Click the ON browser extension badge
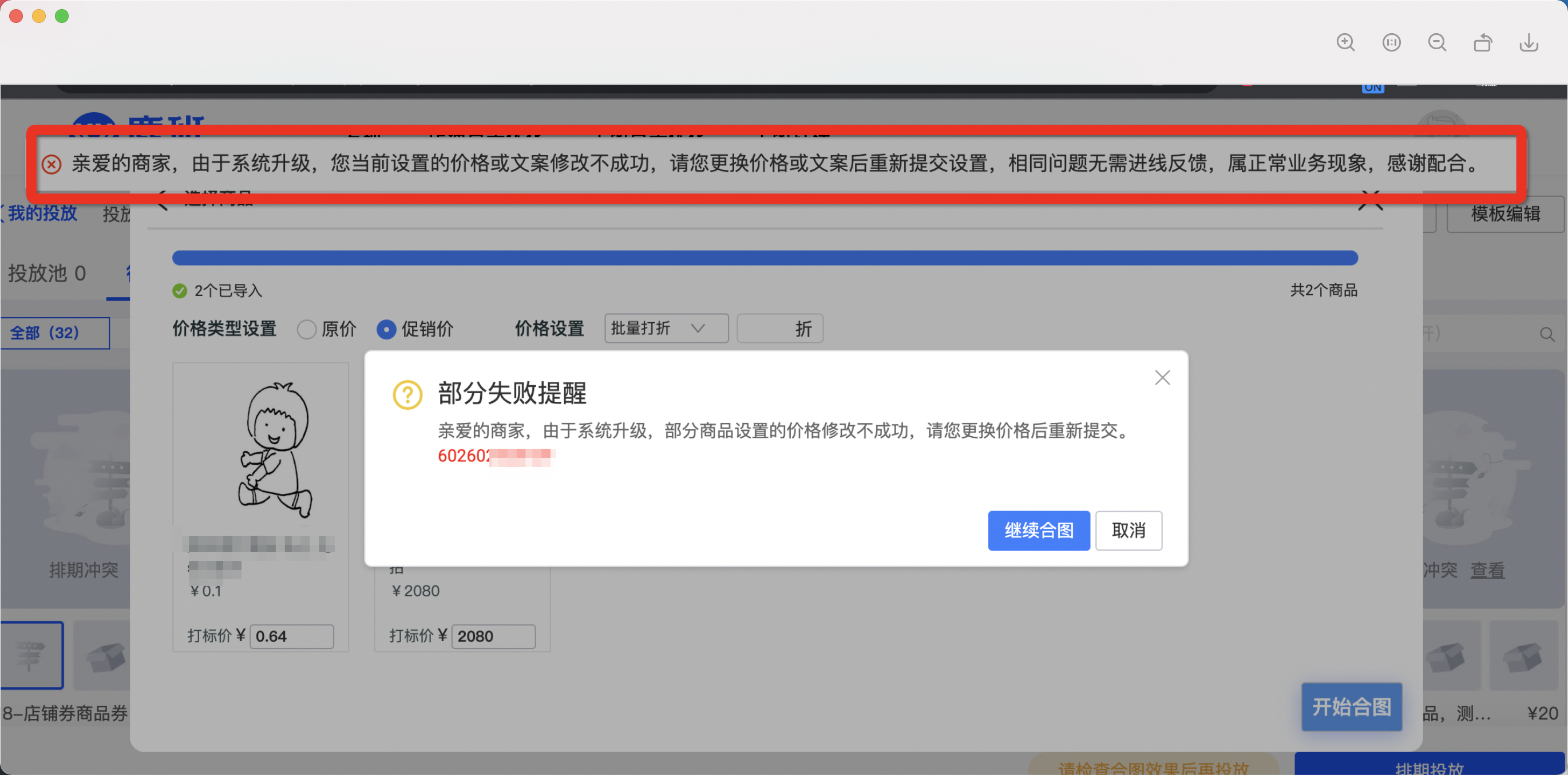The height and width of the screenshot is (775, 1568). pos(1373,88)
